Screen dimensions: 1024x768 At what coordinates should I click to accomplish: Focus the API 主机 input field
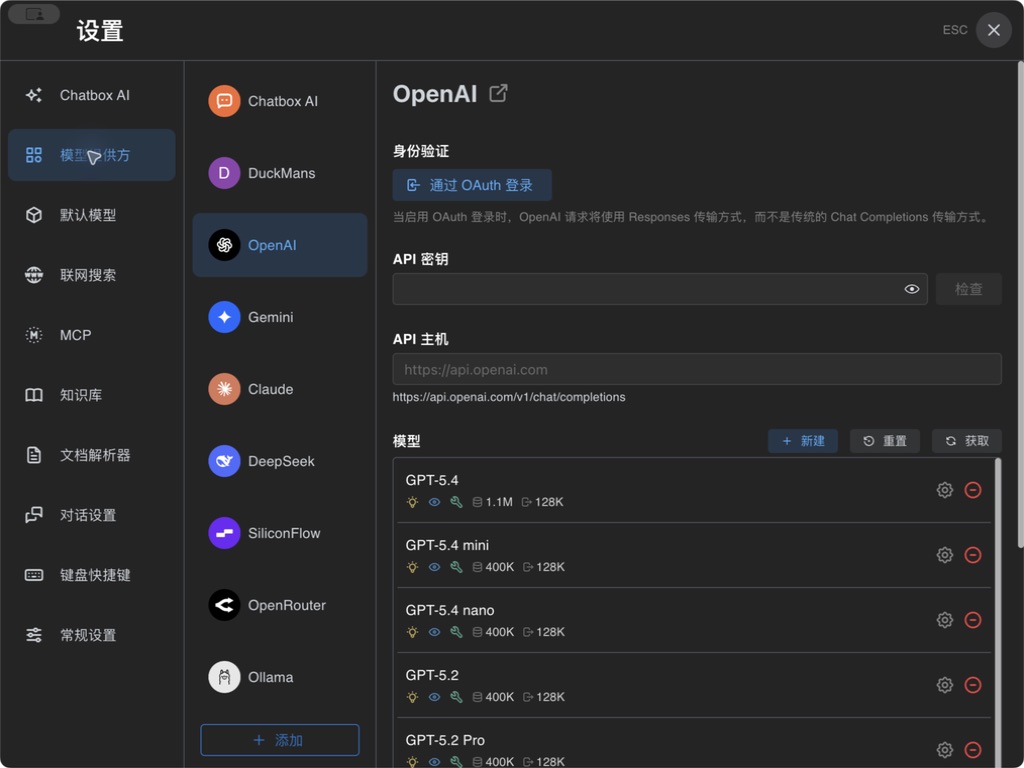click(697, 369)
